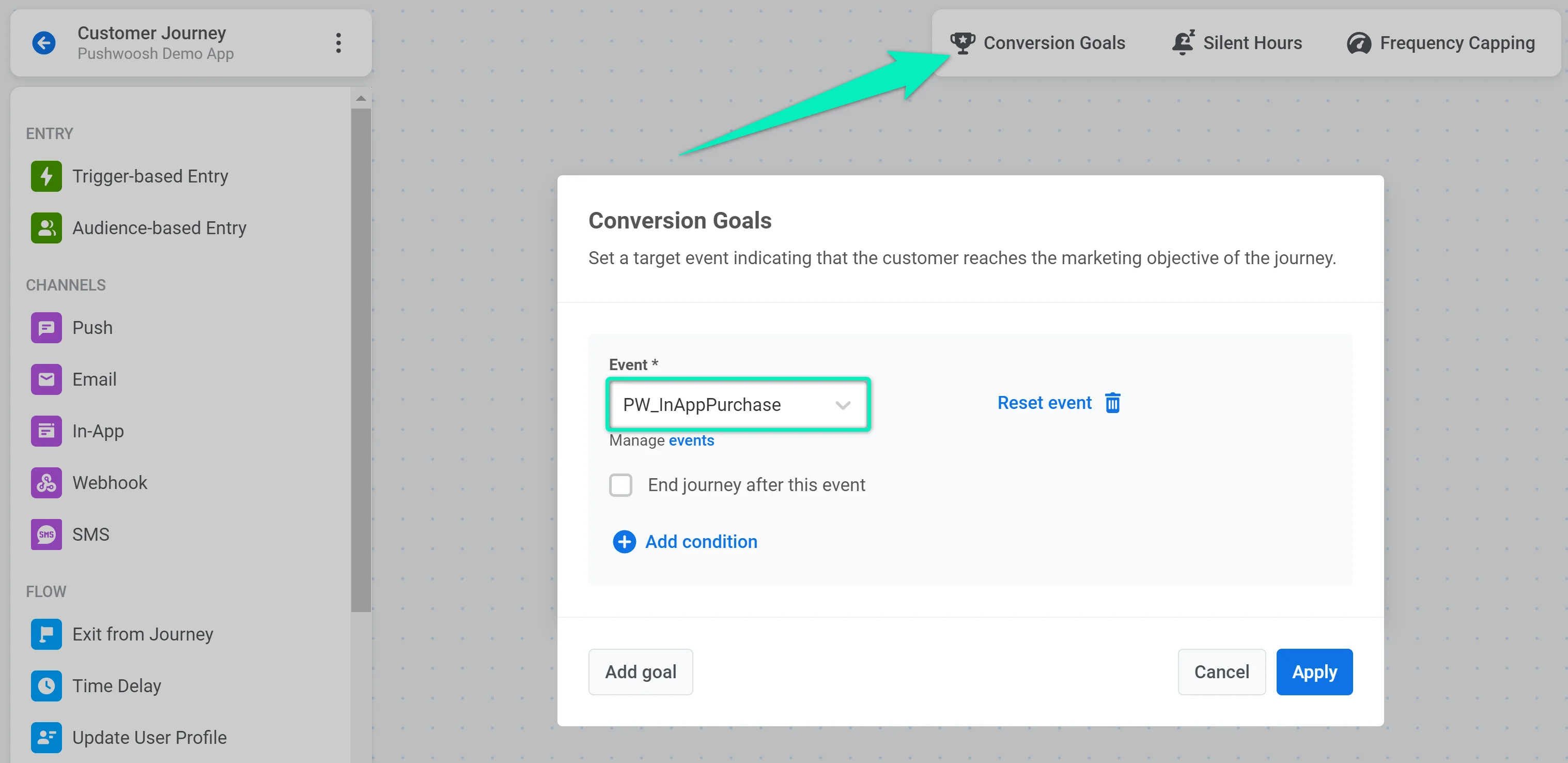Follow the Manage events link
The image size is (1568, 763).
click(x=691, y=440)
